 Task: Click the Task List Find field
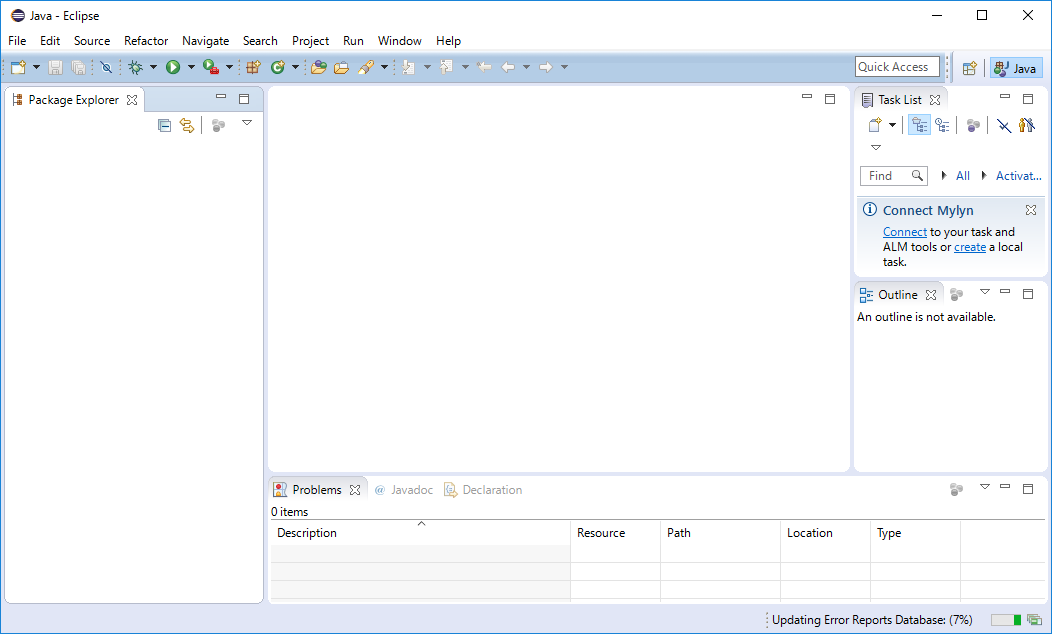894,176
